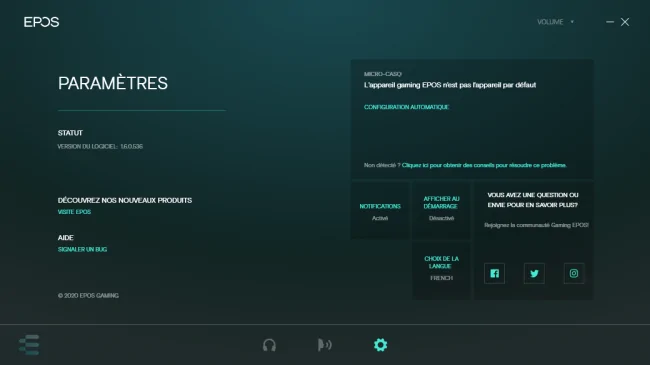Click Signaler un bug link

pyautogui.click(x=82, y=249)
